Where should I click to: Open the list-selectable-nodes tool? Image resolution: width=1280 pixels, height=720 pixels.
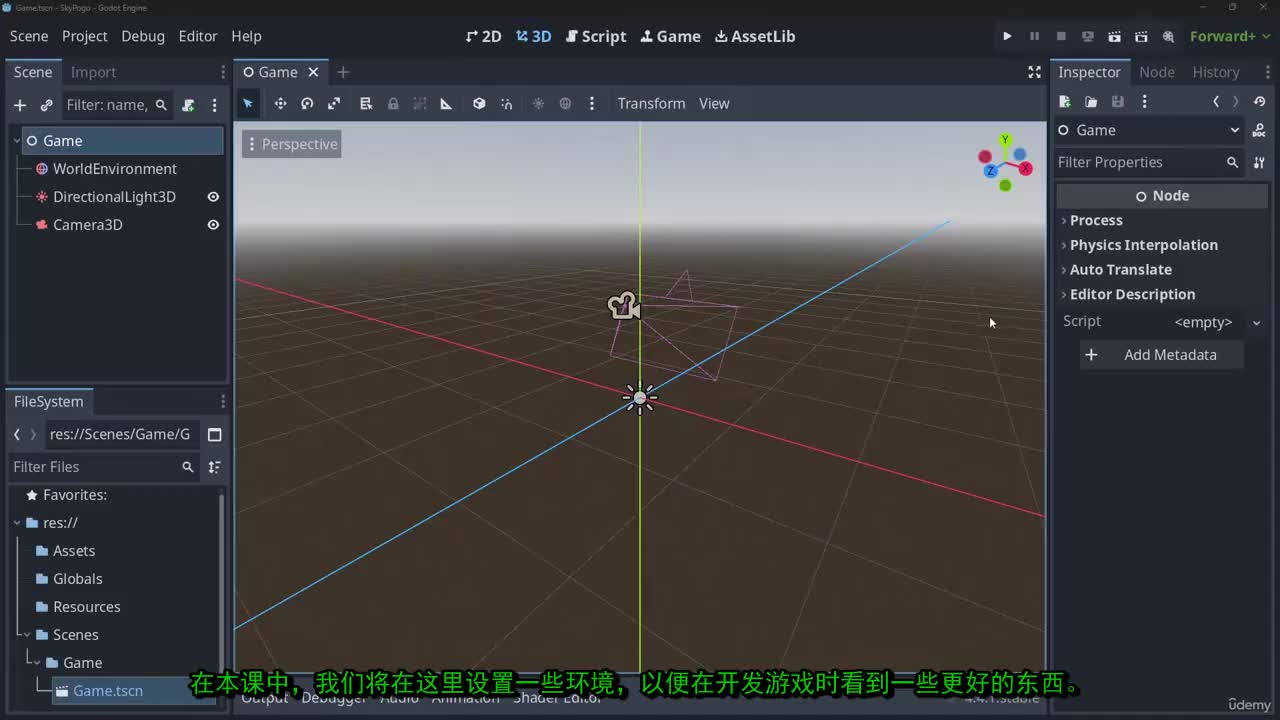[x=366, y=103]
